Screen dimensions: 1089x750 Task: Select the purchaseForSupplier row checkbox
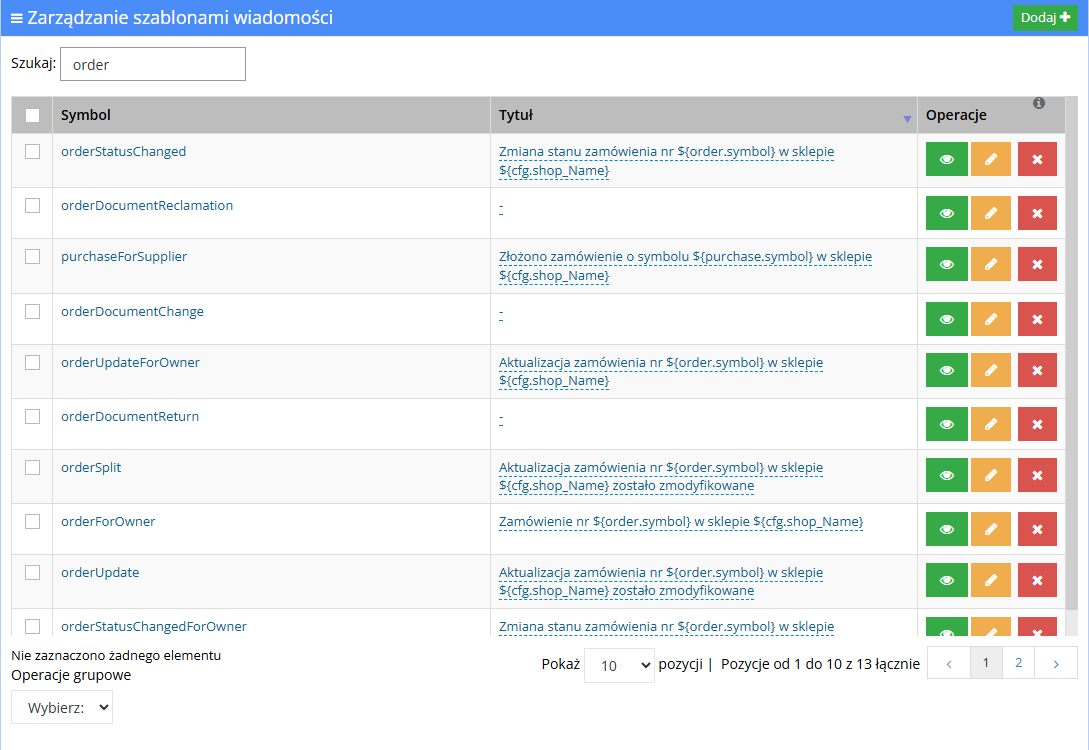tap(33, 256)
